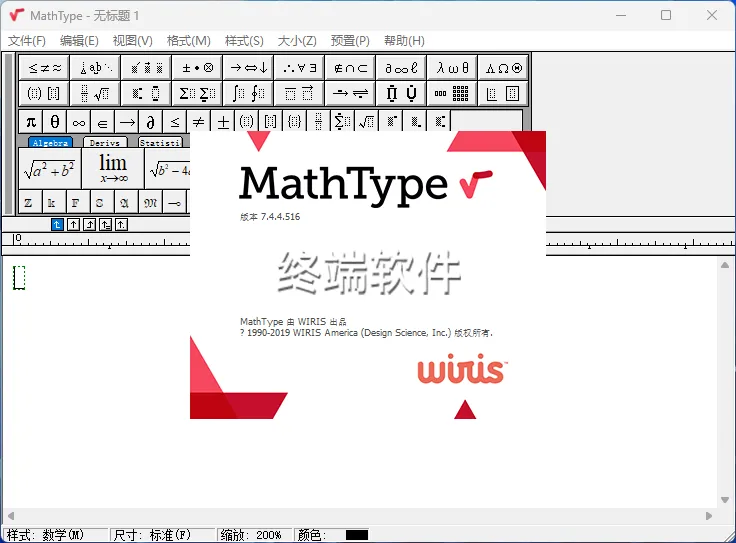Open the fence templates palette
The width and height of the screenshot is (736, 543).
click(44, 93)
